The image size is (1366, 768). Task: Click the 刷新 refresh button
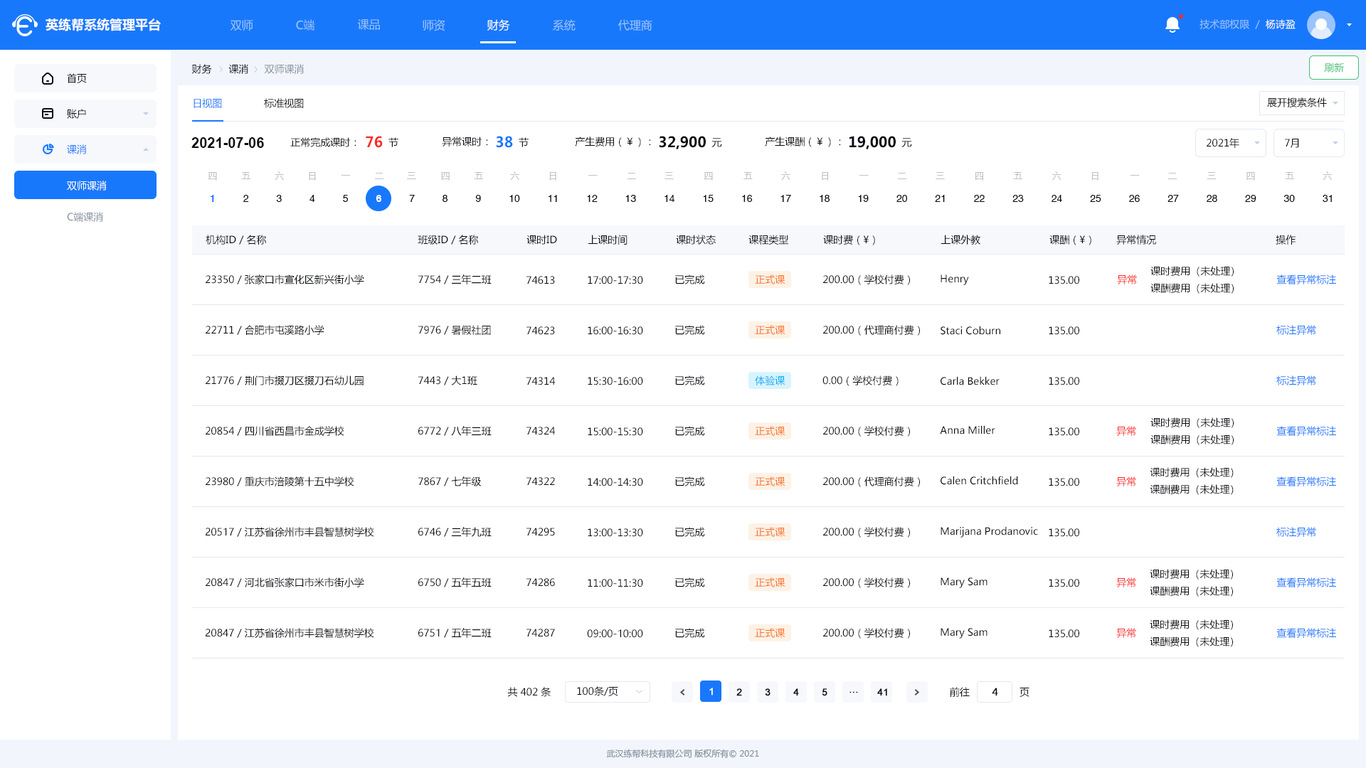[1334, 68]
